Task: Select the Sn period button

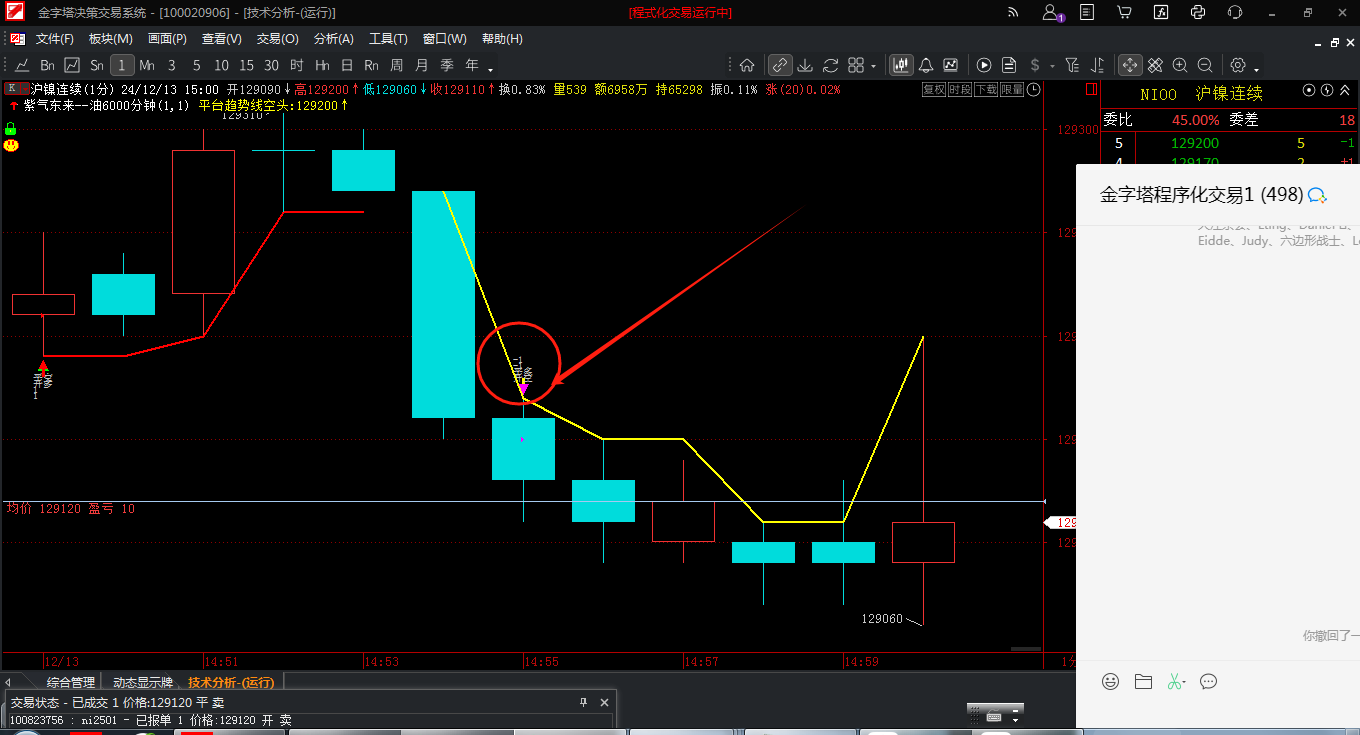Action: coord(97,65)
